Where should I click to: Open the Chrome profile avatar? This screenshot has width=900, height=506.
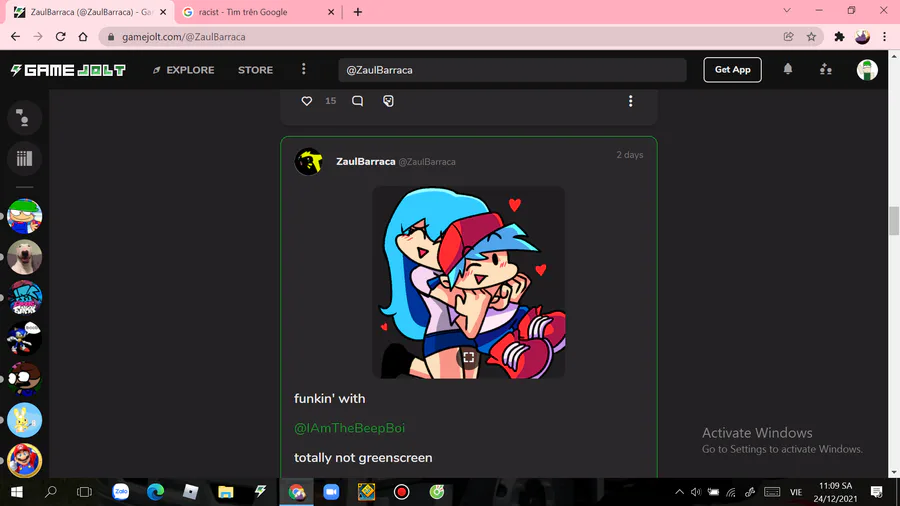[862, 37]
